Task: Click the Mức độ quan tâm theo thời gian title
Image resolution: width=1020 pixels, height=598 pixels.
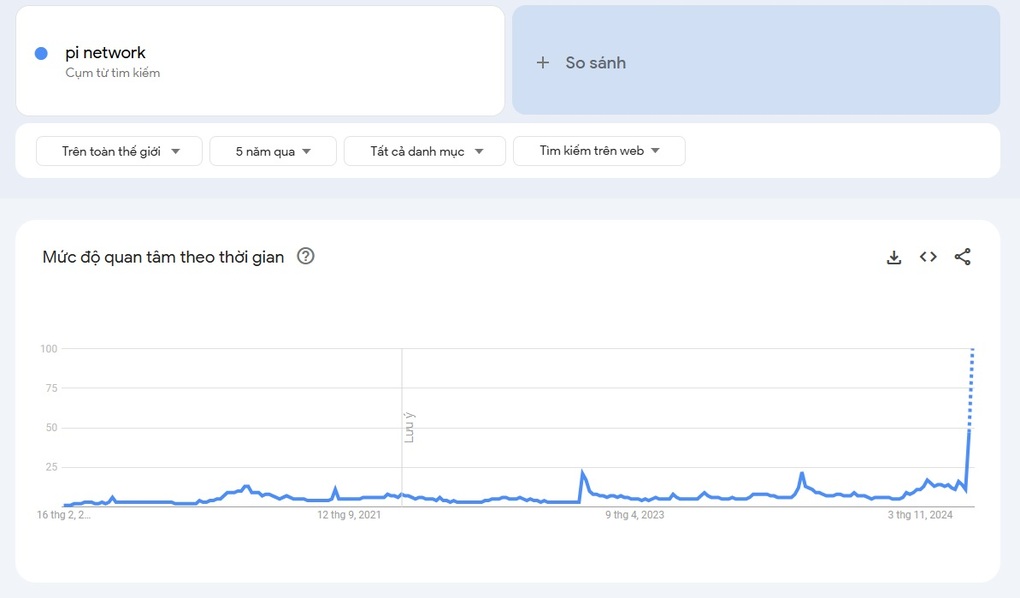Action: pos(163,257)
